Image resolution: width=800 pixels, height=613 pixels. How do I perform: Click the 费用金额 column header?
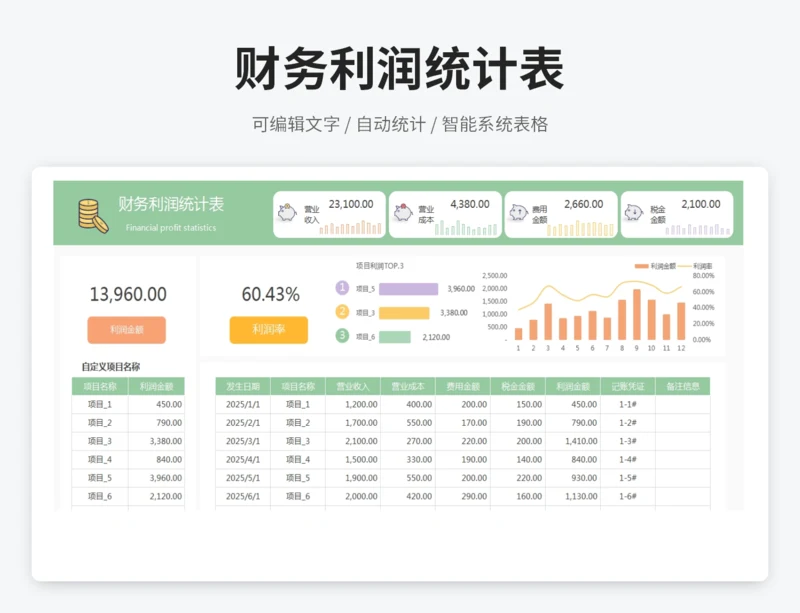[x=463, y=386]
